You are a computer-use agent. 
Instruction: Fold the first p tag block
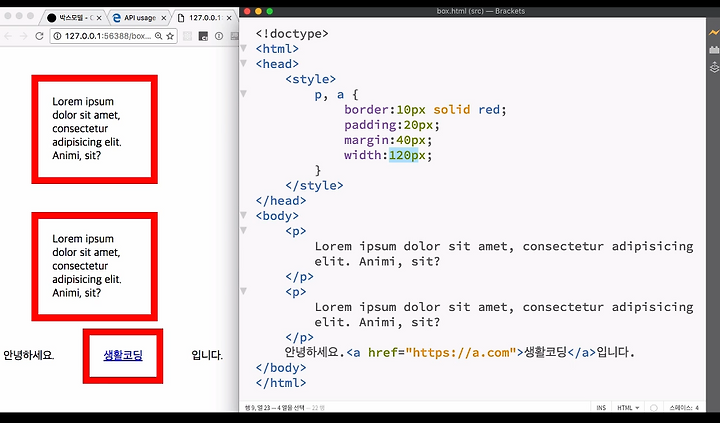243,231
